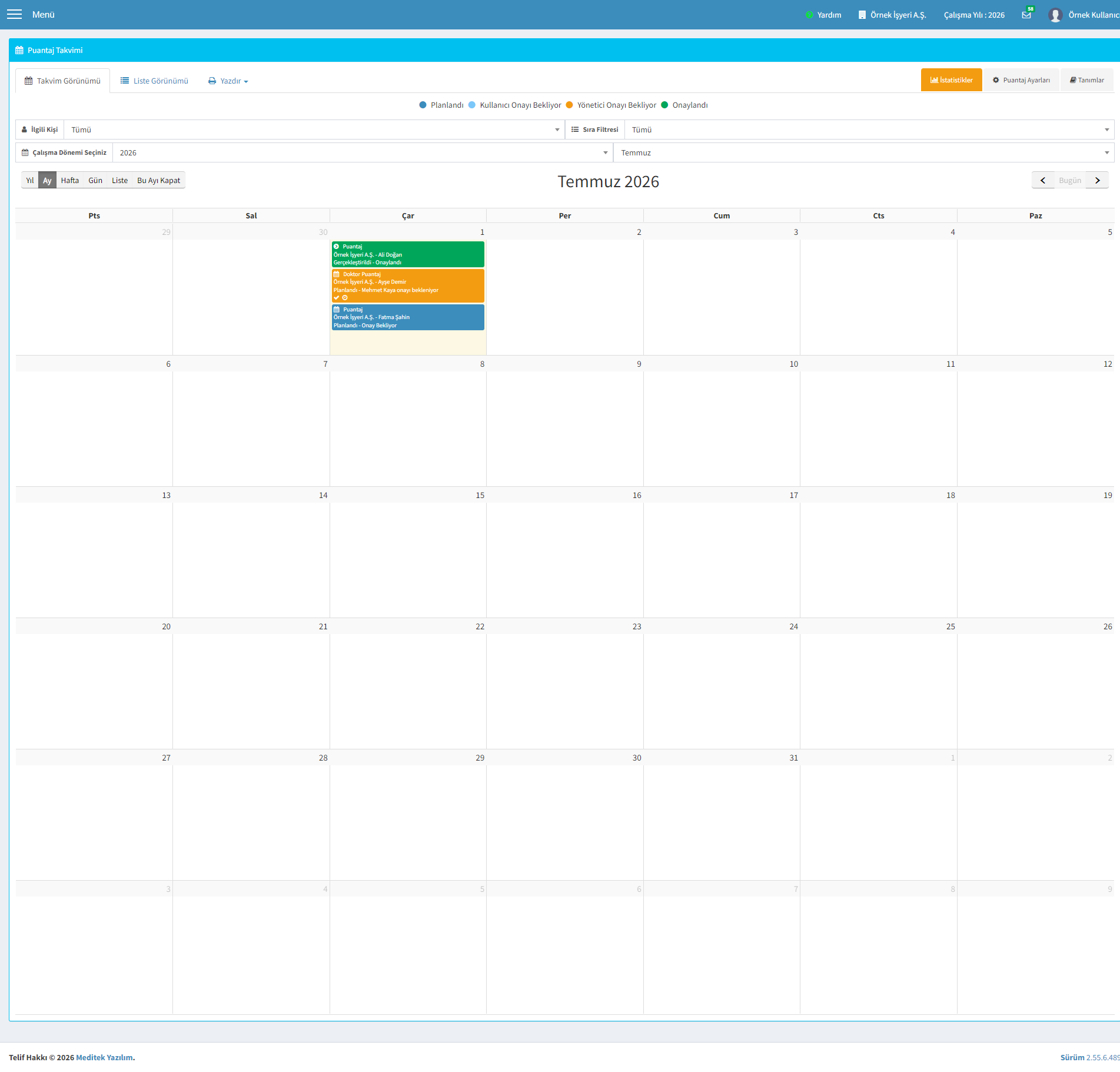Go to next month arrow
Image resolution: width=1120 pixels, height=1072 pixels.
point(1098,180)
